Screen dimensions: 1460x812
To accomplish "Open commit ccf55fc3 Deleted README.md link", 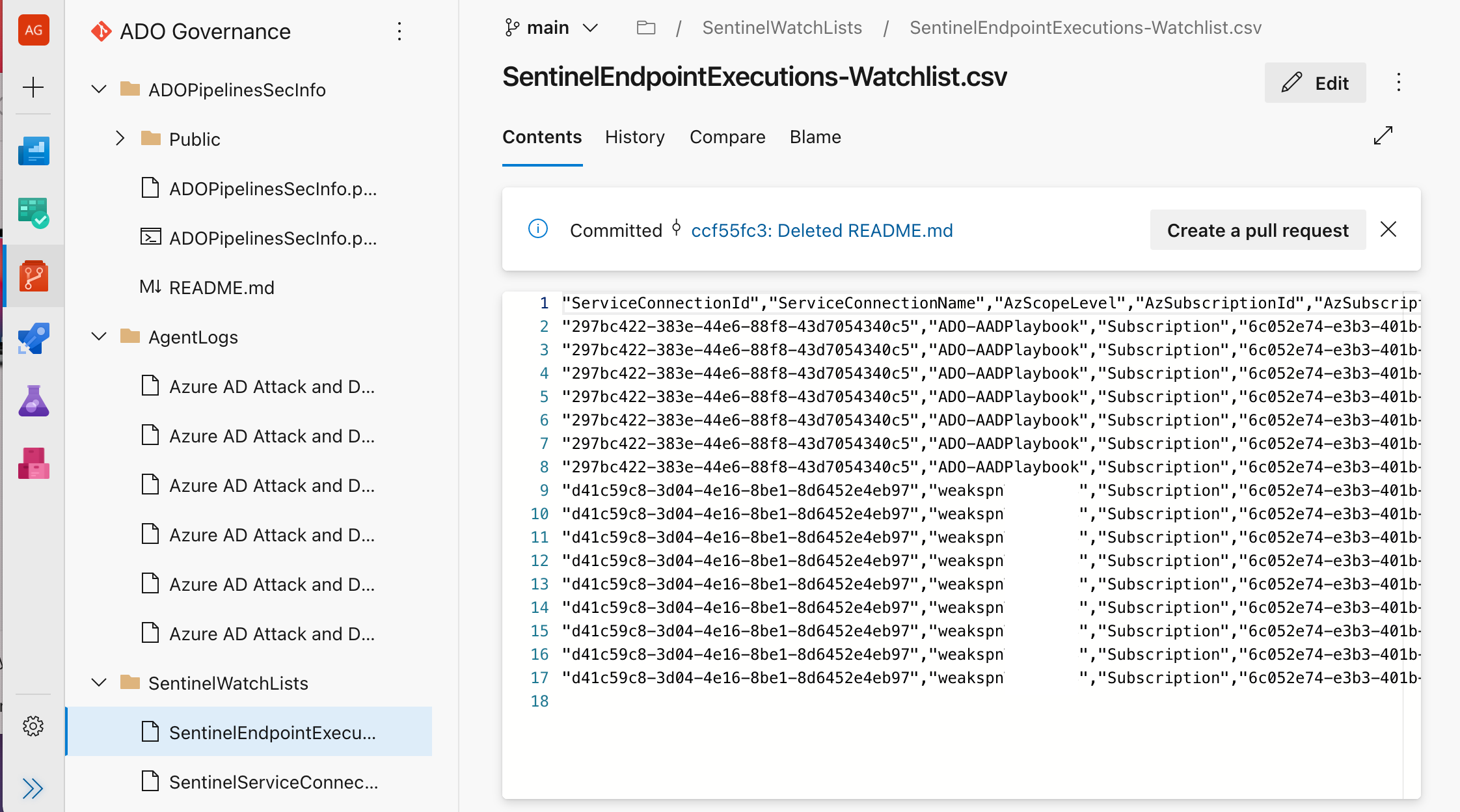I will tap(822, 230).
